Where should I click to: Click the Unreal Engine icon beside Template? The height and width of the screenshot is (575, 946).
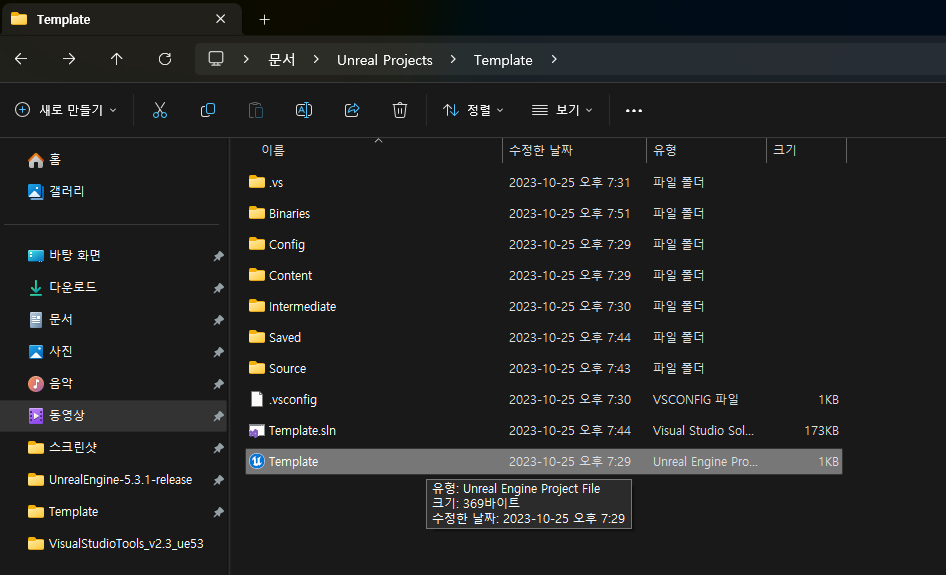pos(257,461)
